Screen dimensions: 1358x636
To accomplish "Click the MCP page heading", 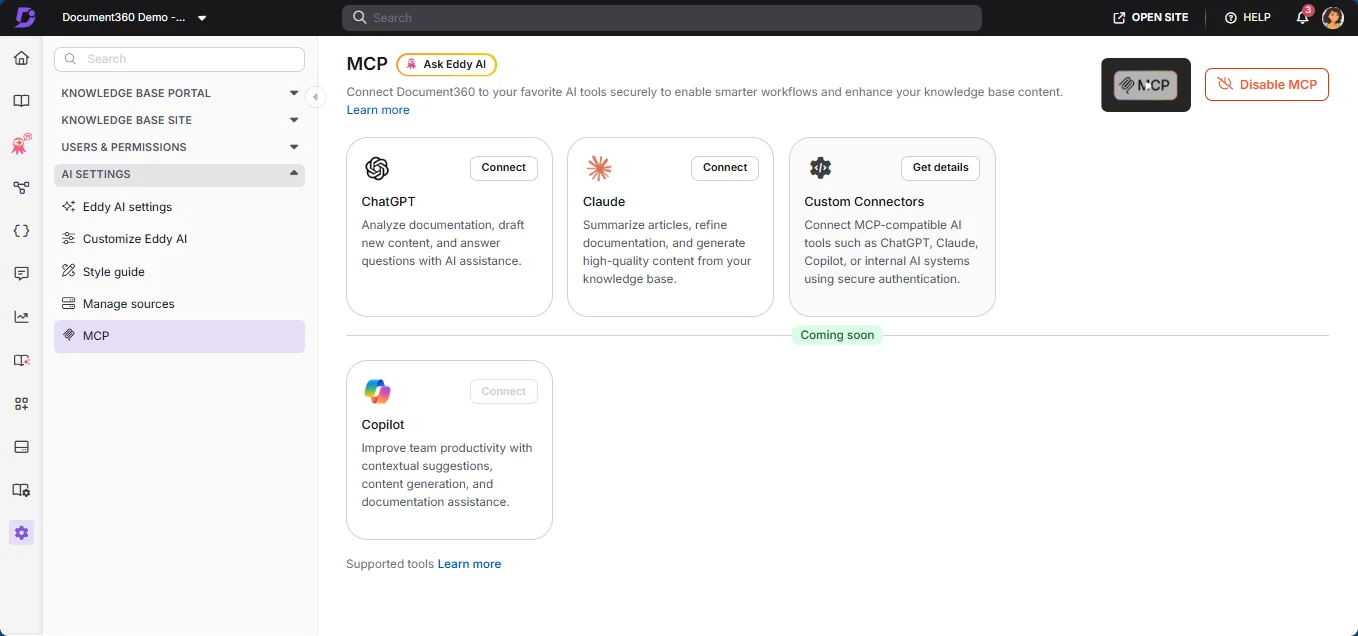I will pos(367,64).
